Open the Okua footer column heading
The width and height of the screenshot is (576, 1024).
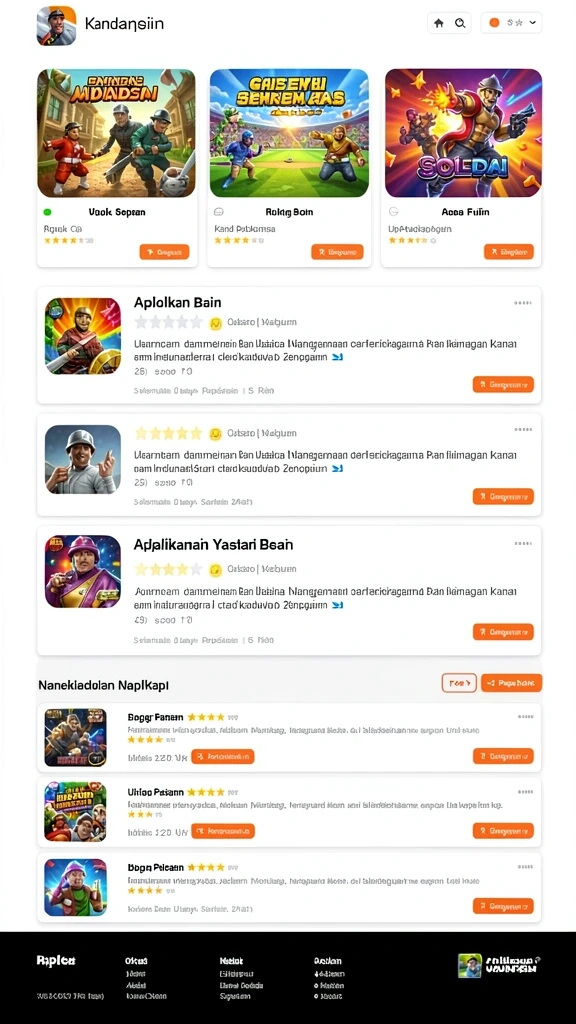[x=136, y=961]
